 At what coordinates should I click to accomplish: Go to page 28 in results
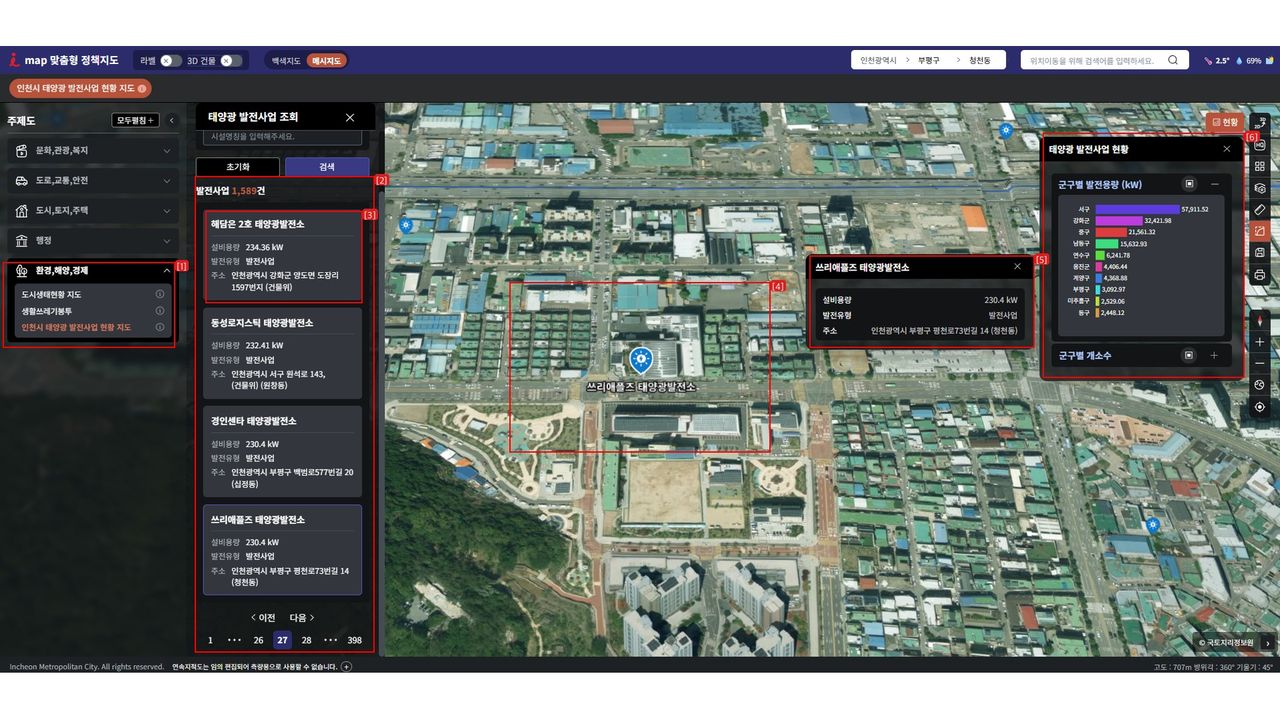point(306,640)
